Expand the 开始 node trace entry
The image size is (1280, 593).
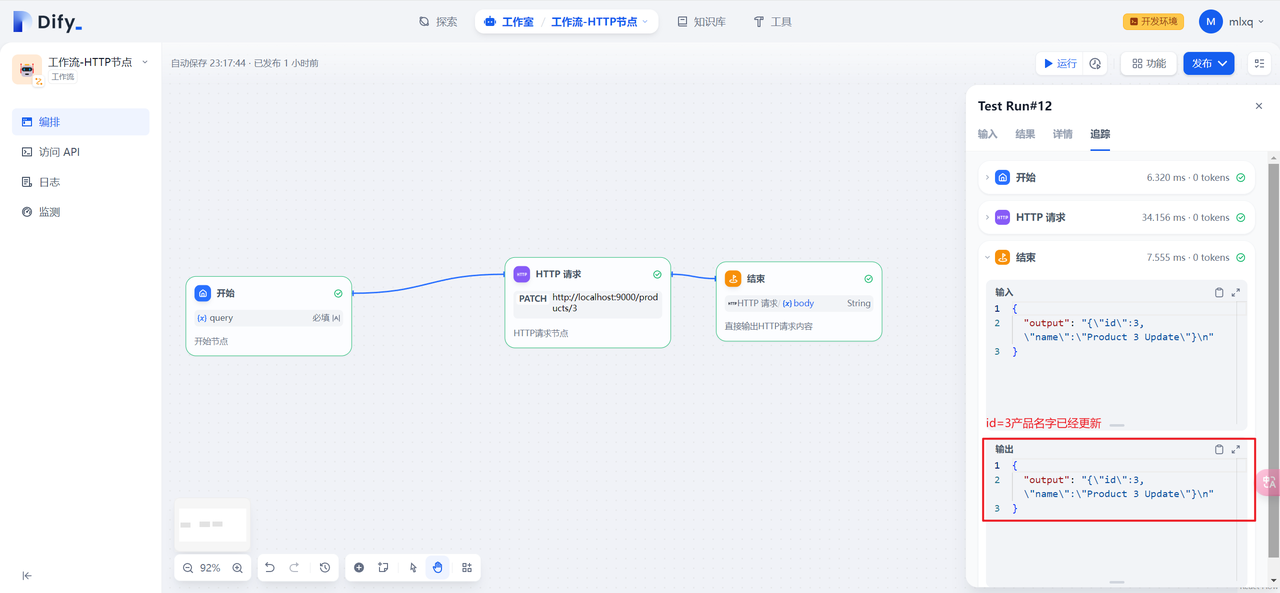[987, 177]
